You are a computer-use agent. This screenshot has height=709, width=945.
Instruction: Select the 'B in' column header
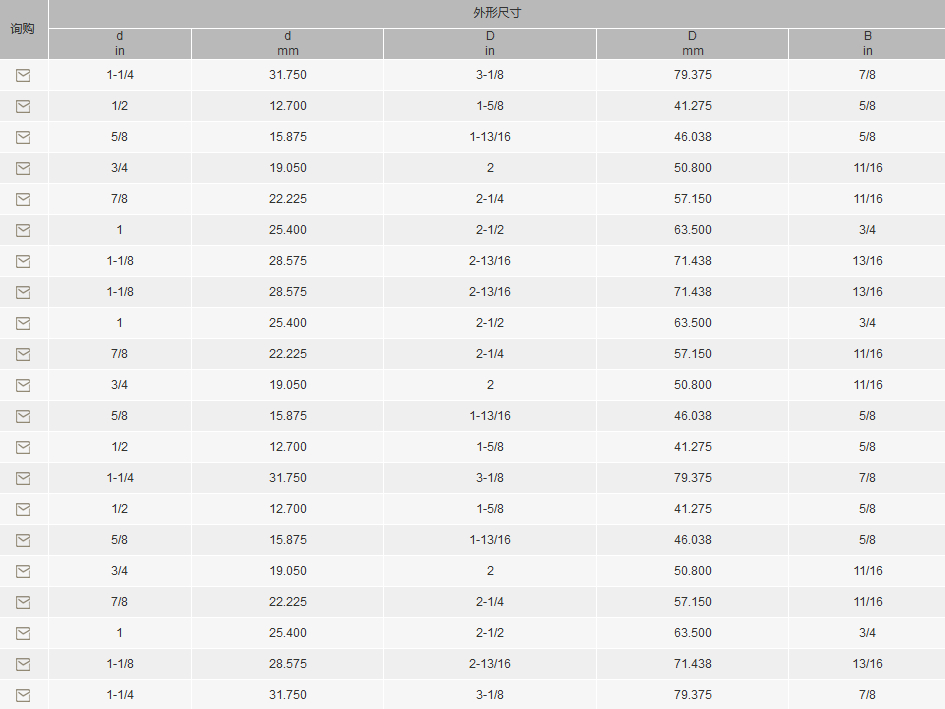coord(867,43)
